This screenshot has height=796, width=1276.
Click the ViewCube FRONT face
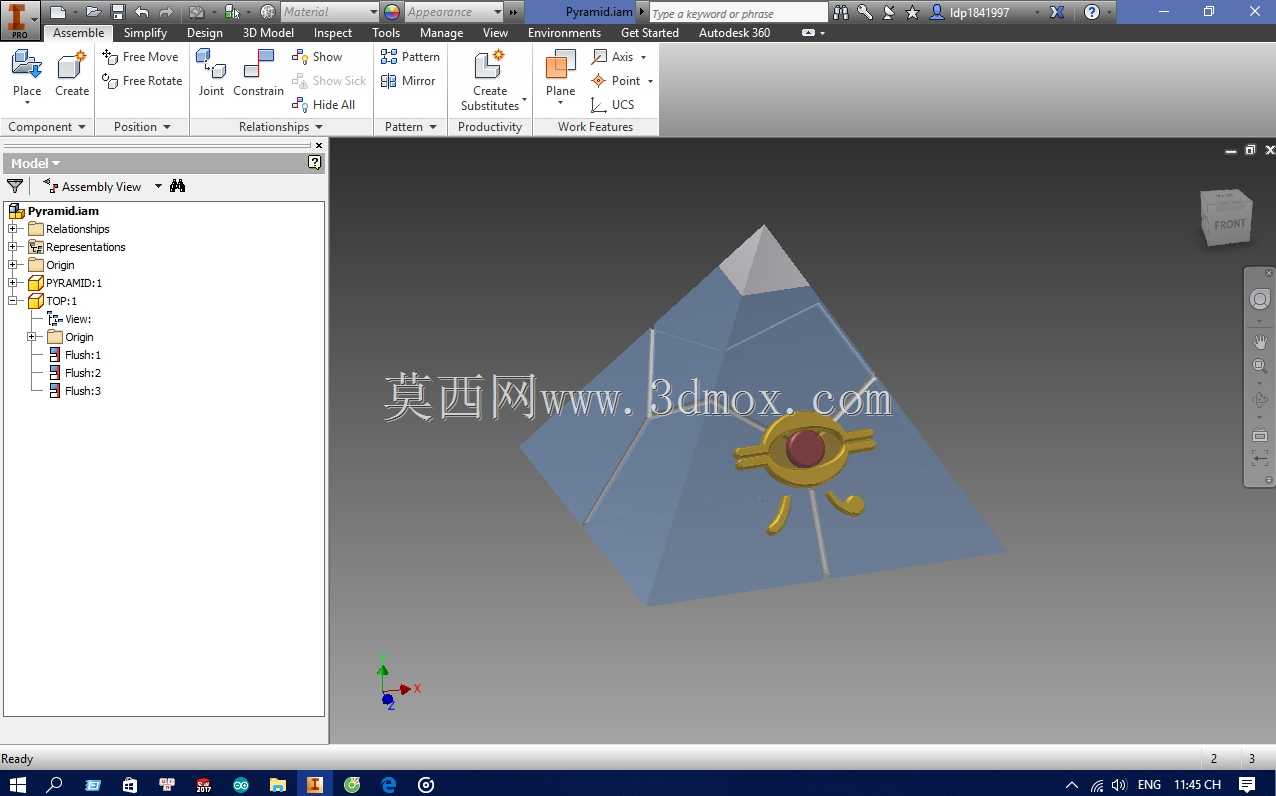pyautogui.click(x=1229, y=224)
